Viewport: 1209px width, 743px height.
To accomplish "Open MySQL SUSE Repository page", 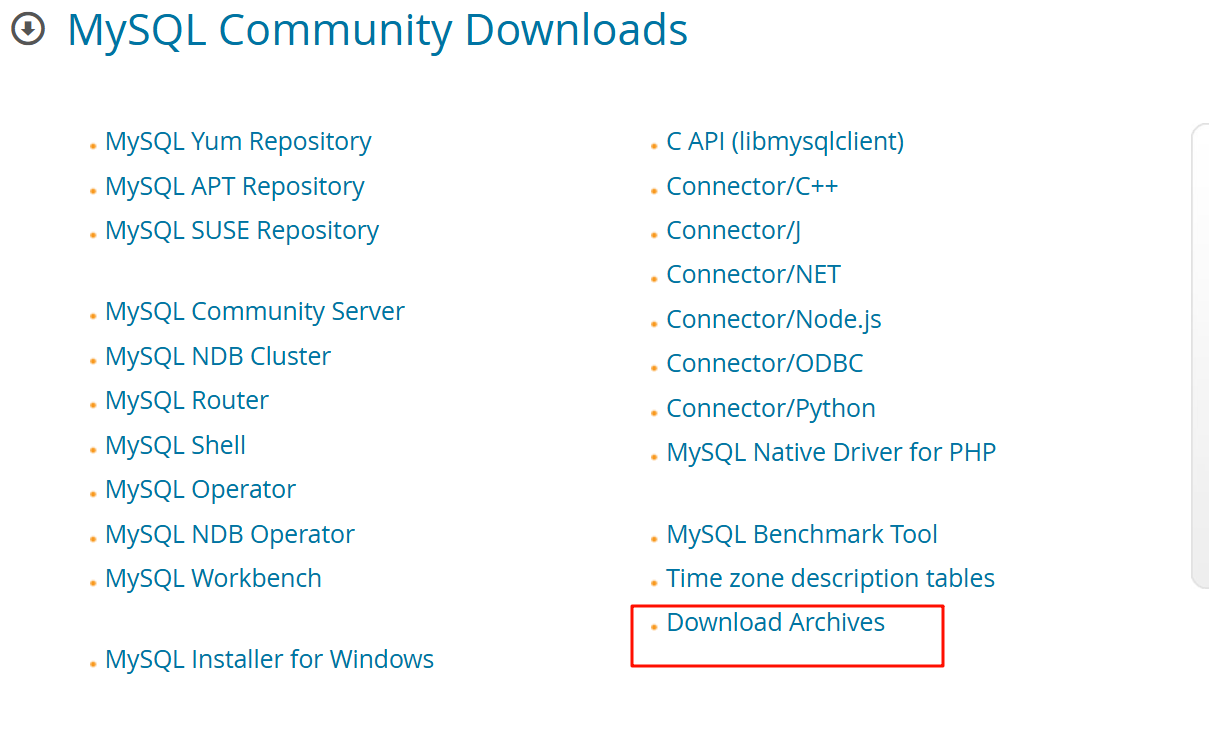I will point(242,231).
